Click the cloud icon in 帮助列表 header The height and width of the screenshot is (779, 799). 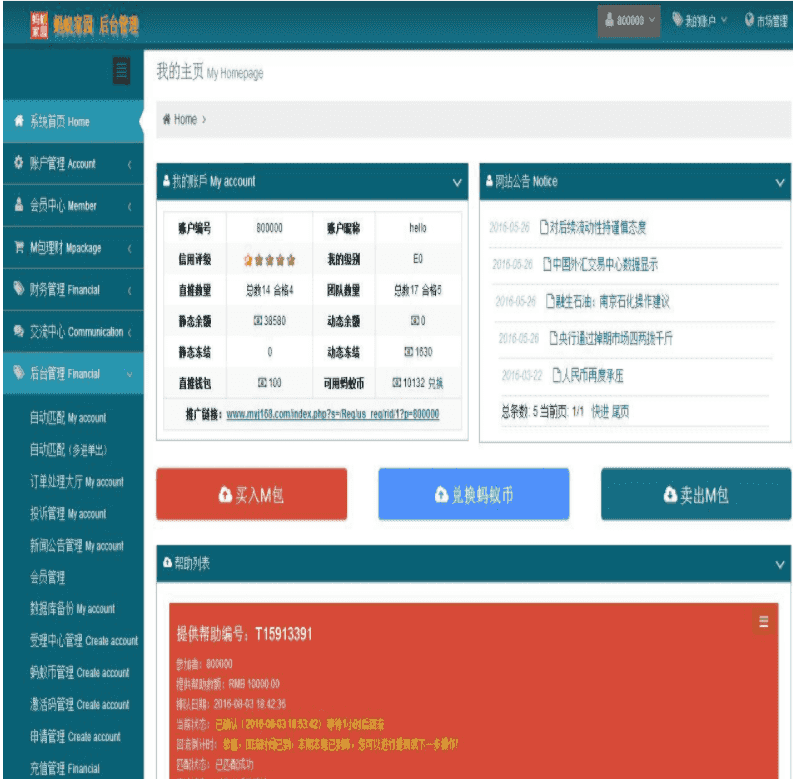[167, 562]
